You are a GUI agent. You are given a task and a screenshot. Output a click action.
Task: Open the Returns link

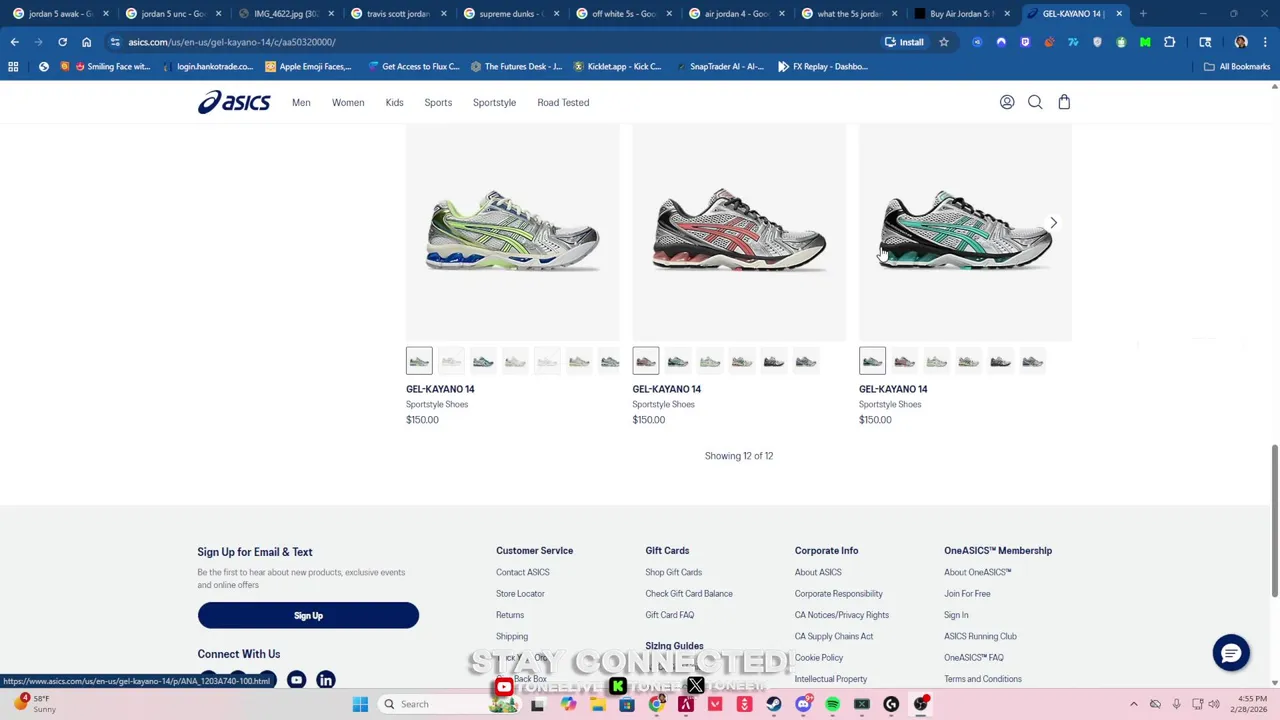[510, 615]
